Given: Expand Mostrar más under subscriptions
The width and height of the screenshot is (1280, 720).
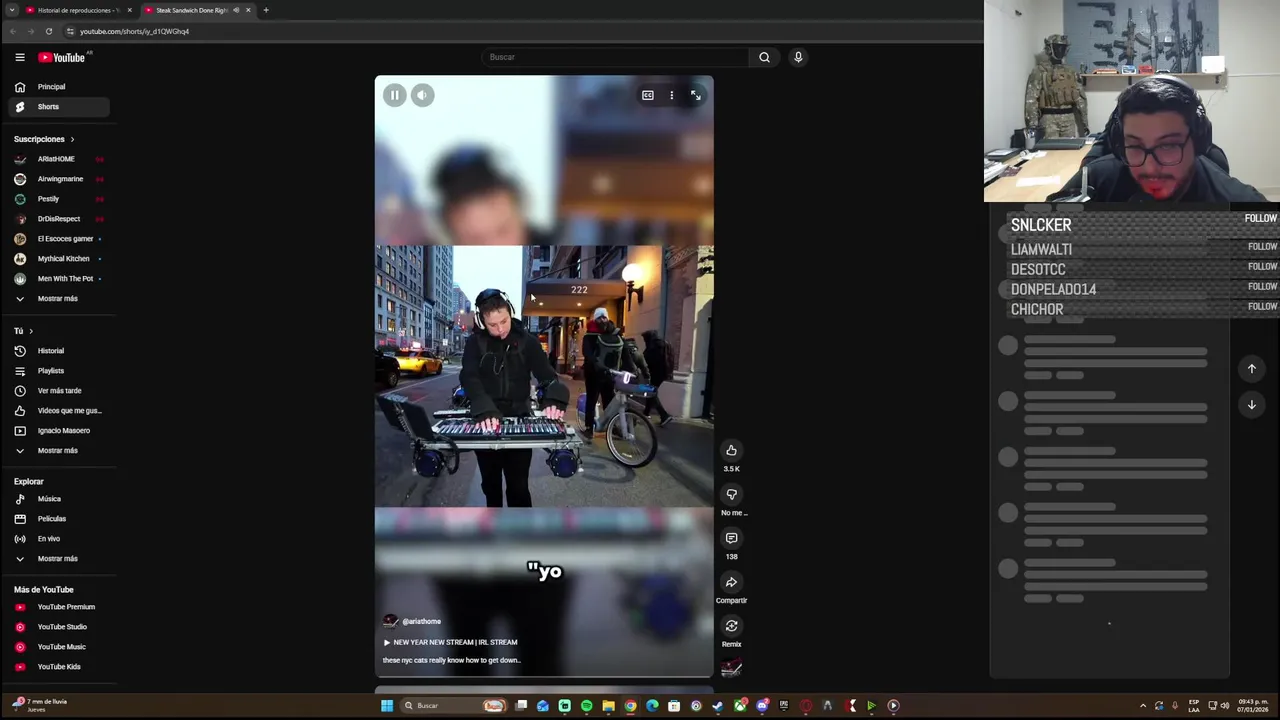Looking at the screenshot, I should coord(57,298).
